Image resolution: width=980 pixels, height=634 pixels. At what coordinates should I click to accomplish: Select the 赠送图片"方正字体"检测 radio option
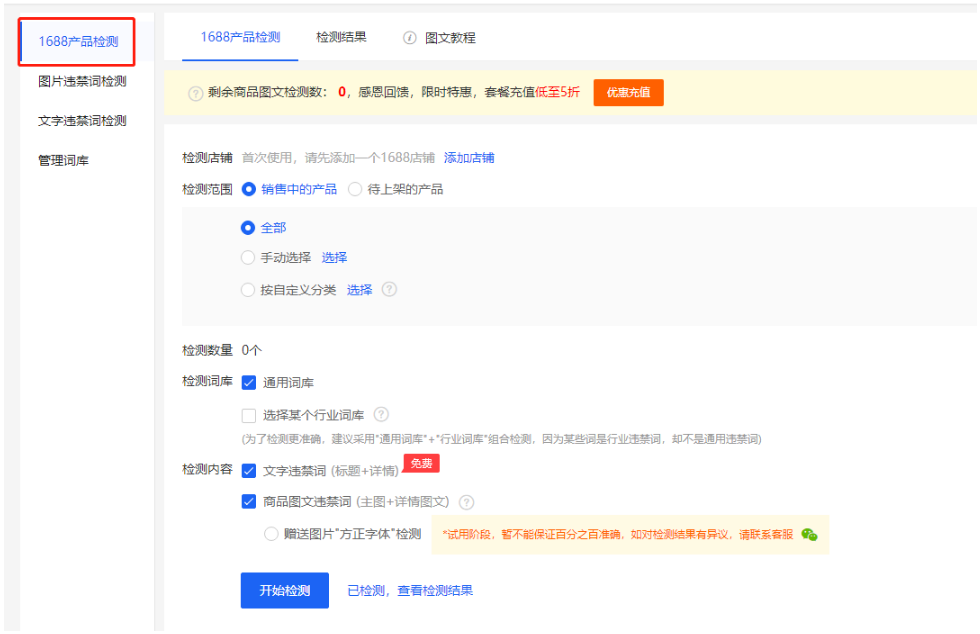tap(271, 534)
